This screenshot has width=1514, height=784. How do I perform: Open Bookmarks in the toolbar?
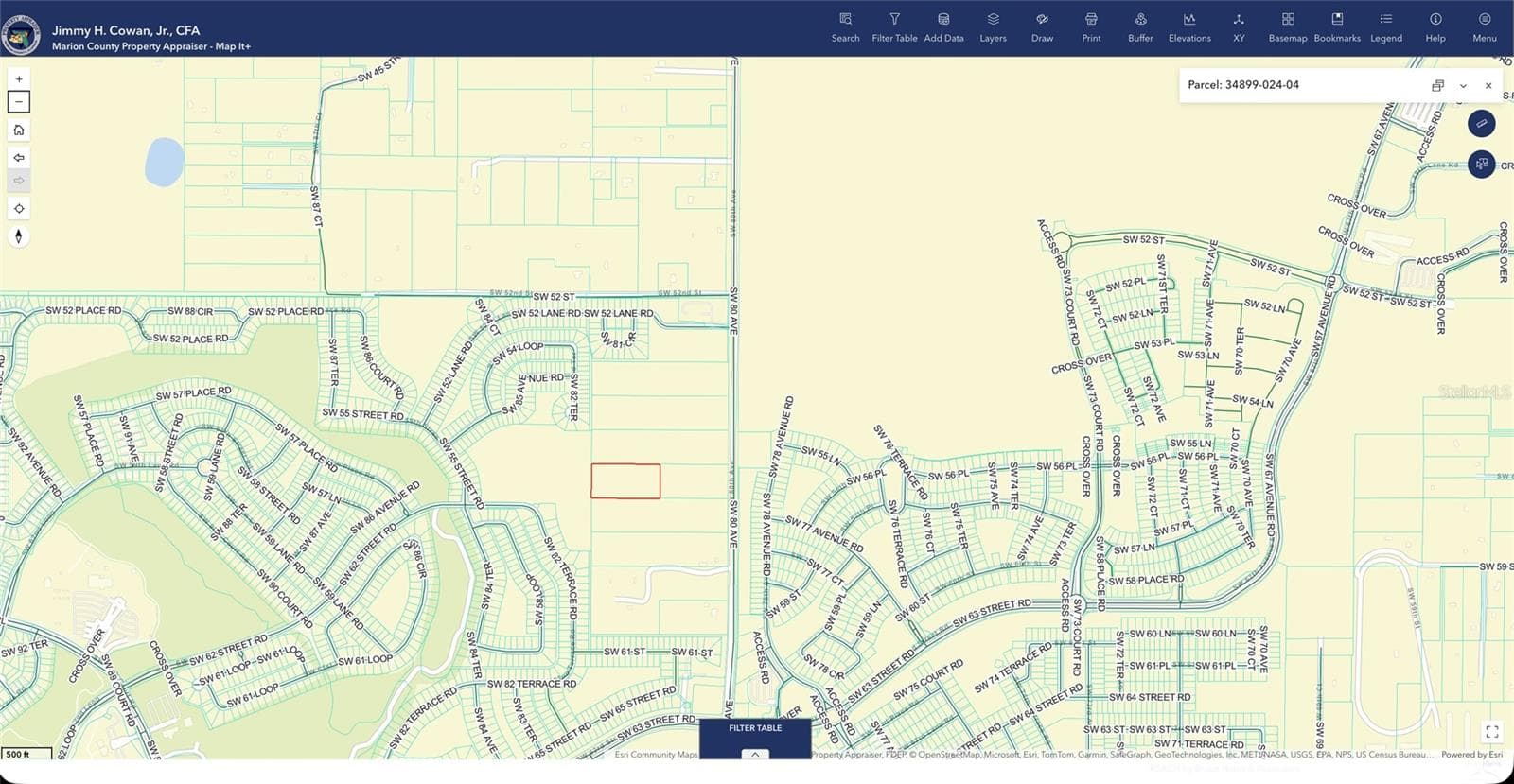tap(1337, 27)
